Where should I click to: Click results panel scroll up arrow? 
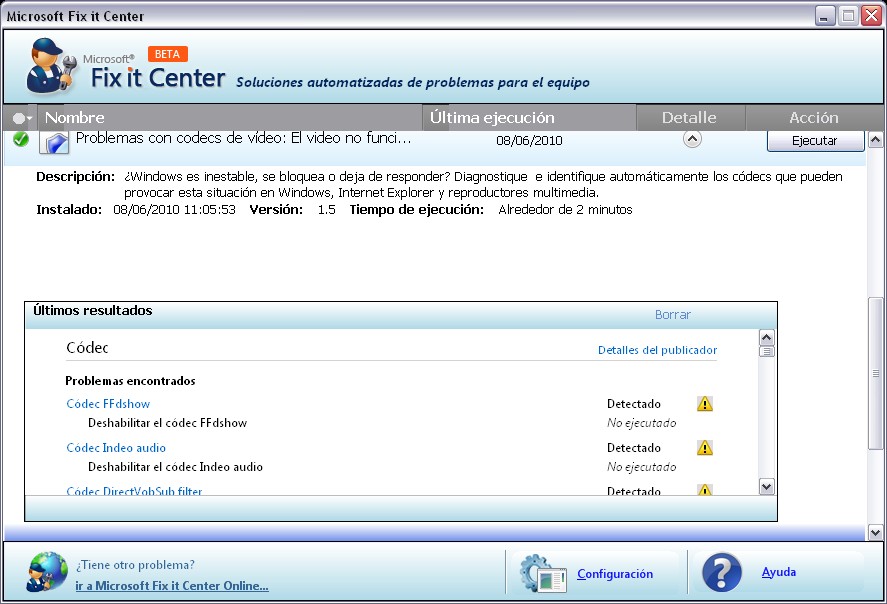767,338
